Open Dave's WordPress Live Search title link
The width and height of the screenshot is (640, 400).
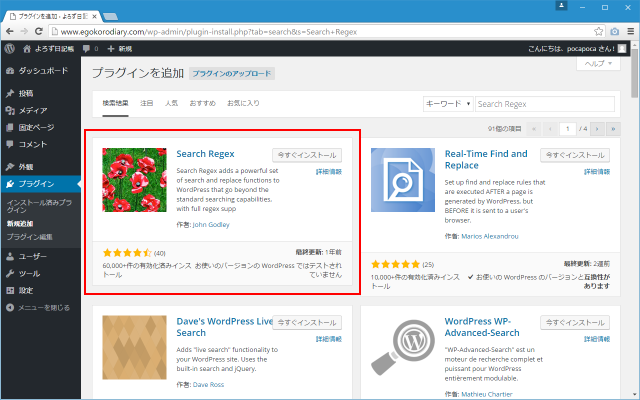tap(224, 327)
